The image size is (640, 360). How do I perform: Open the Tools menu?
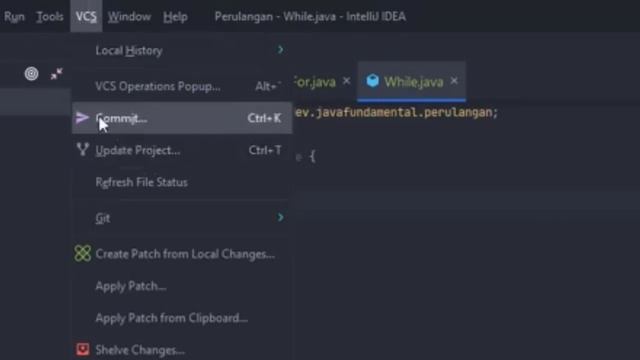[x=50, y=17]
